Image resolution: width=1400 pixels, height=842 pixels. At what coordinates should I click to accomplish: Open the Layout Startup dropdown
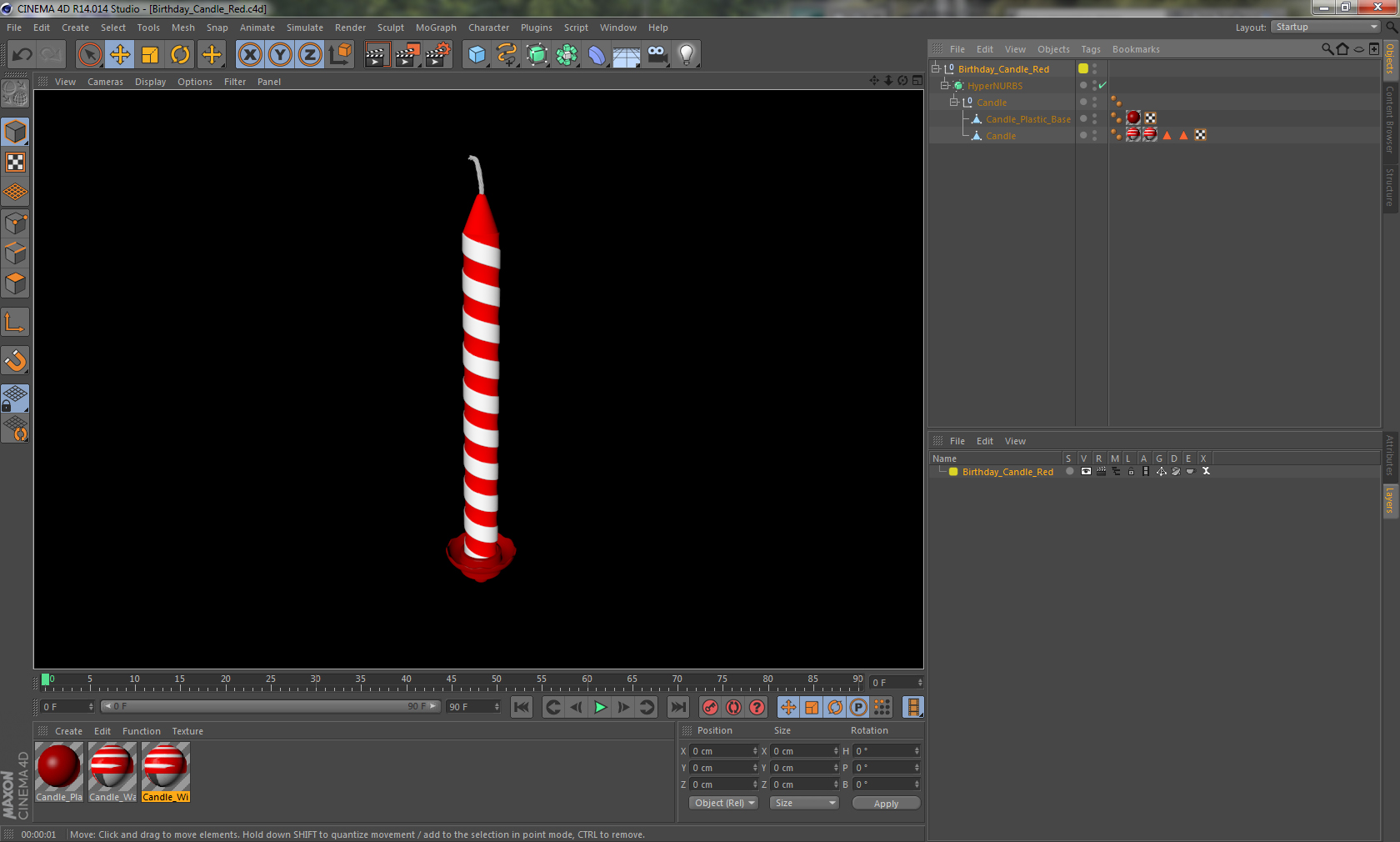1325,27
